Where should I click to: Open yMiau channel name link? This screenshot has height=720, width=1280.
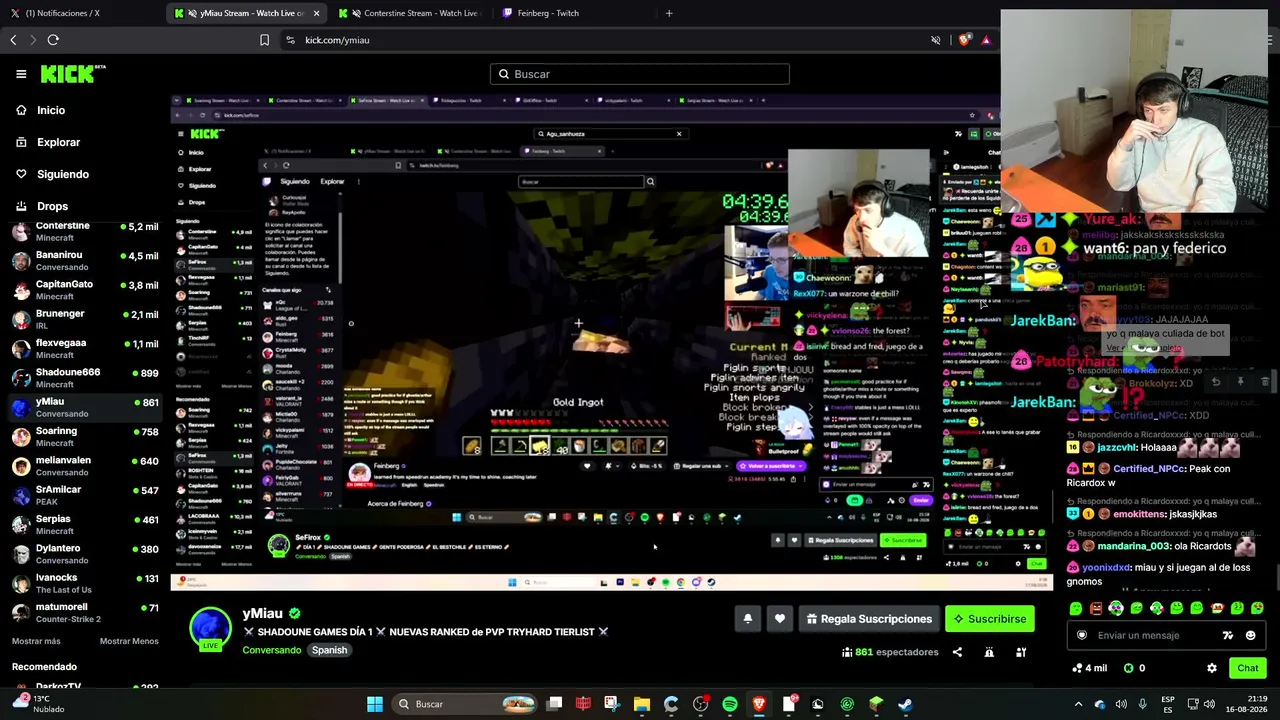click(263, 613)
